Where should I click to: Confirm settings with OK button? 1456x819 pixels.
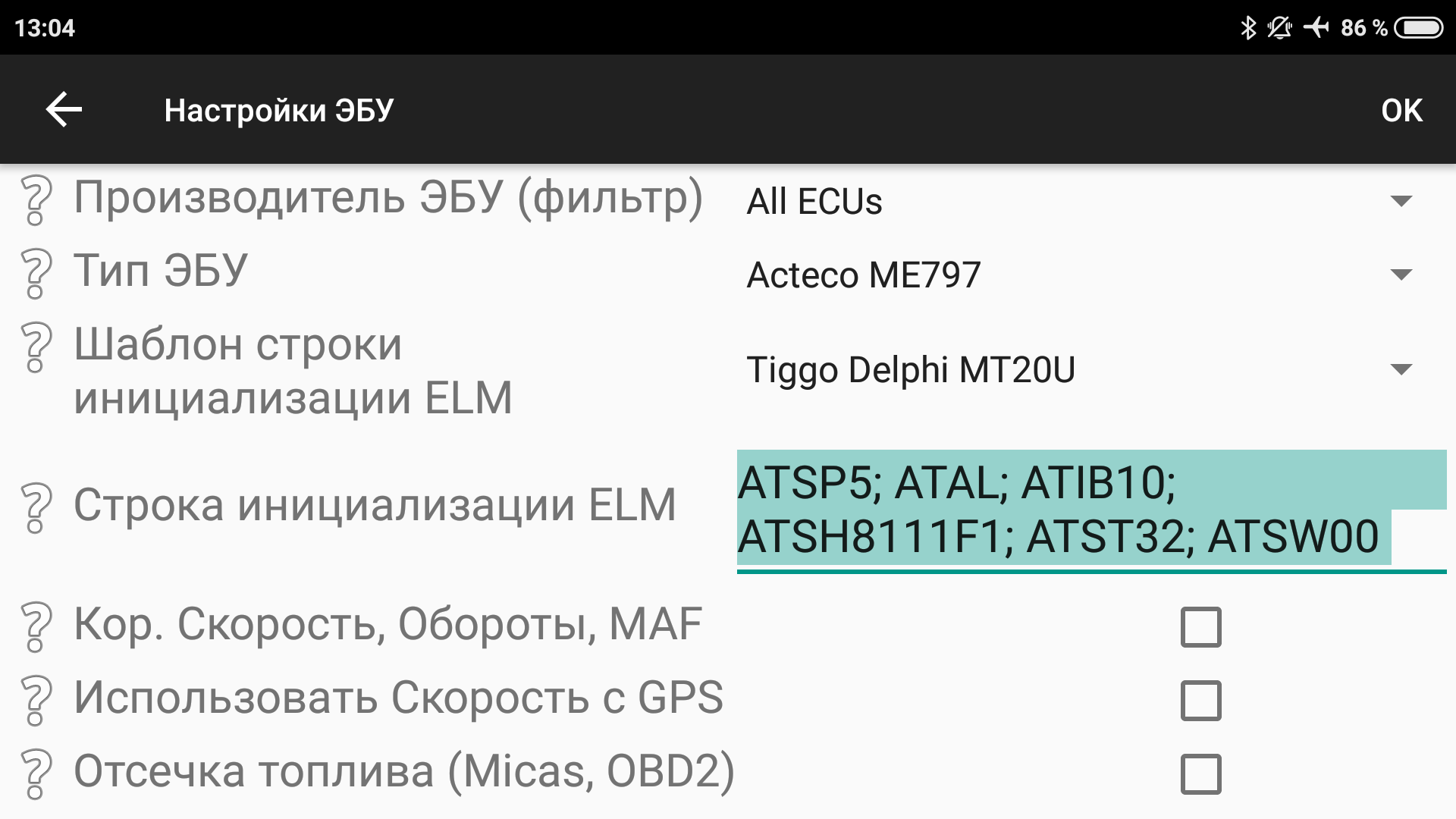(x=1401, y=111)
